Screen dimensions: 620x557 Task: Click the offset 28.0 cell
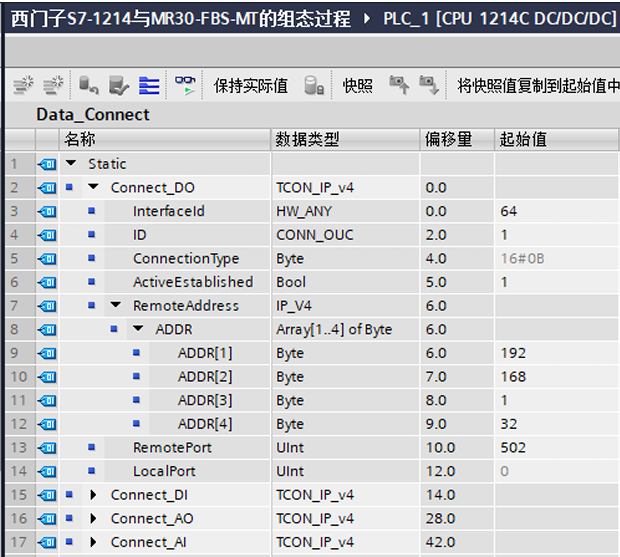tap(457, 518)
